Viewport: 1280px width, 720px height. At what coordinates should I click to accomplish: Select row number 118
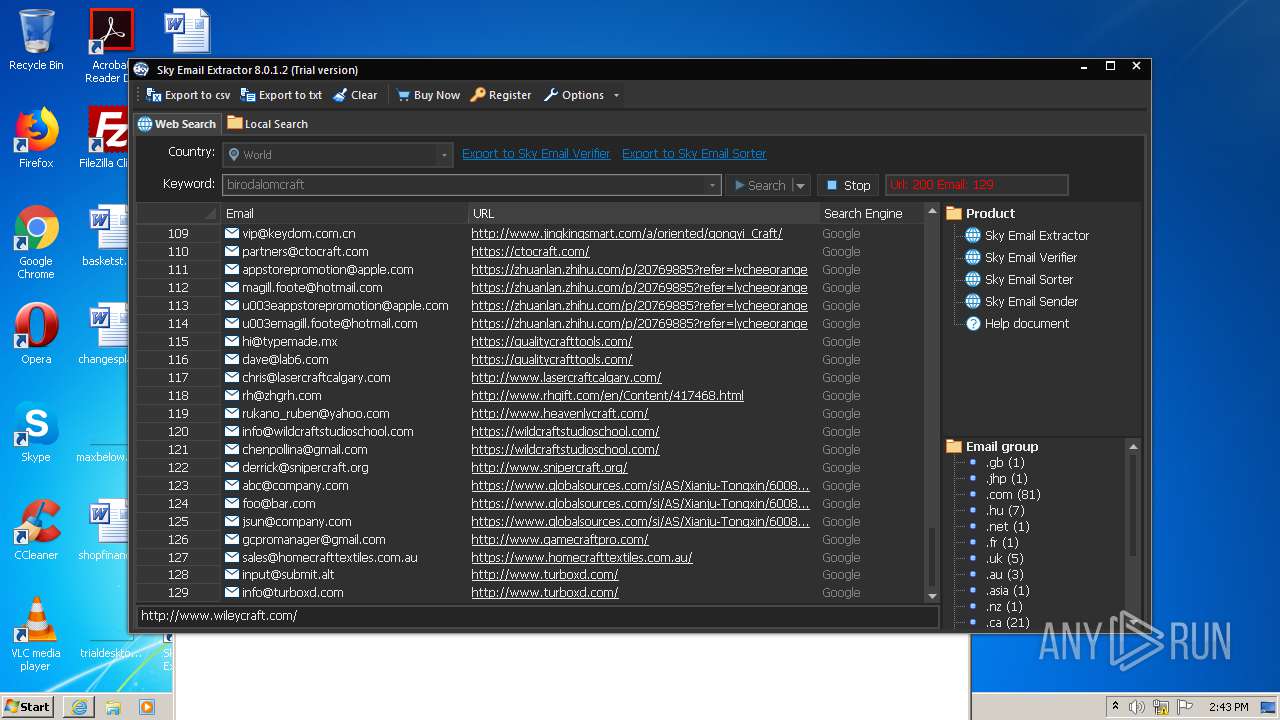coord(178,395)
